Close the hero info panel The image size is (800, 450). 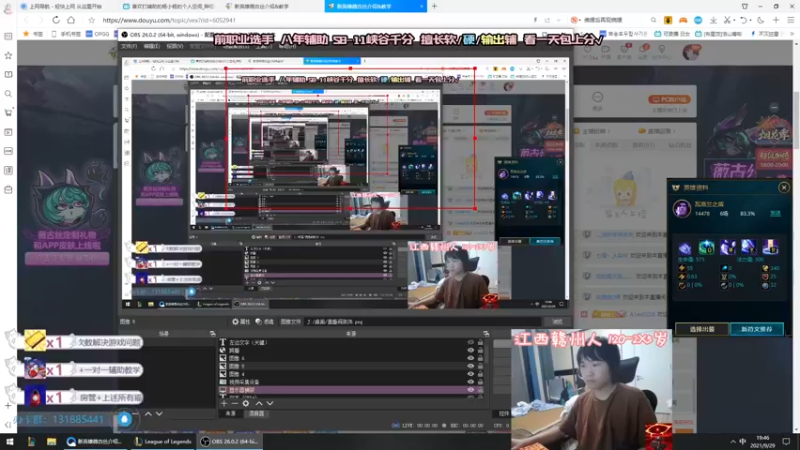pos(784,187)
